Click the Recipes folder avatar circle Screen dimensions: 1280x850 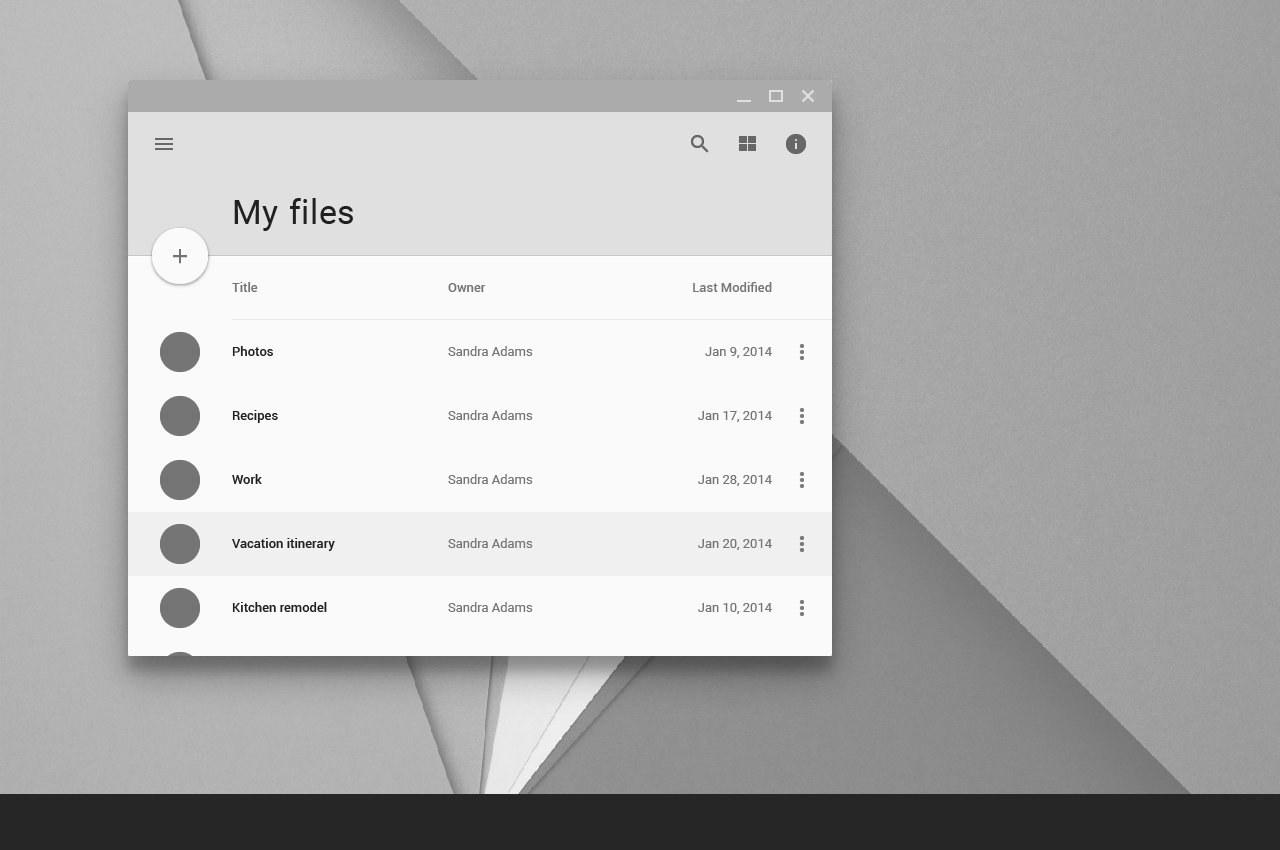[180, 416]
